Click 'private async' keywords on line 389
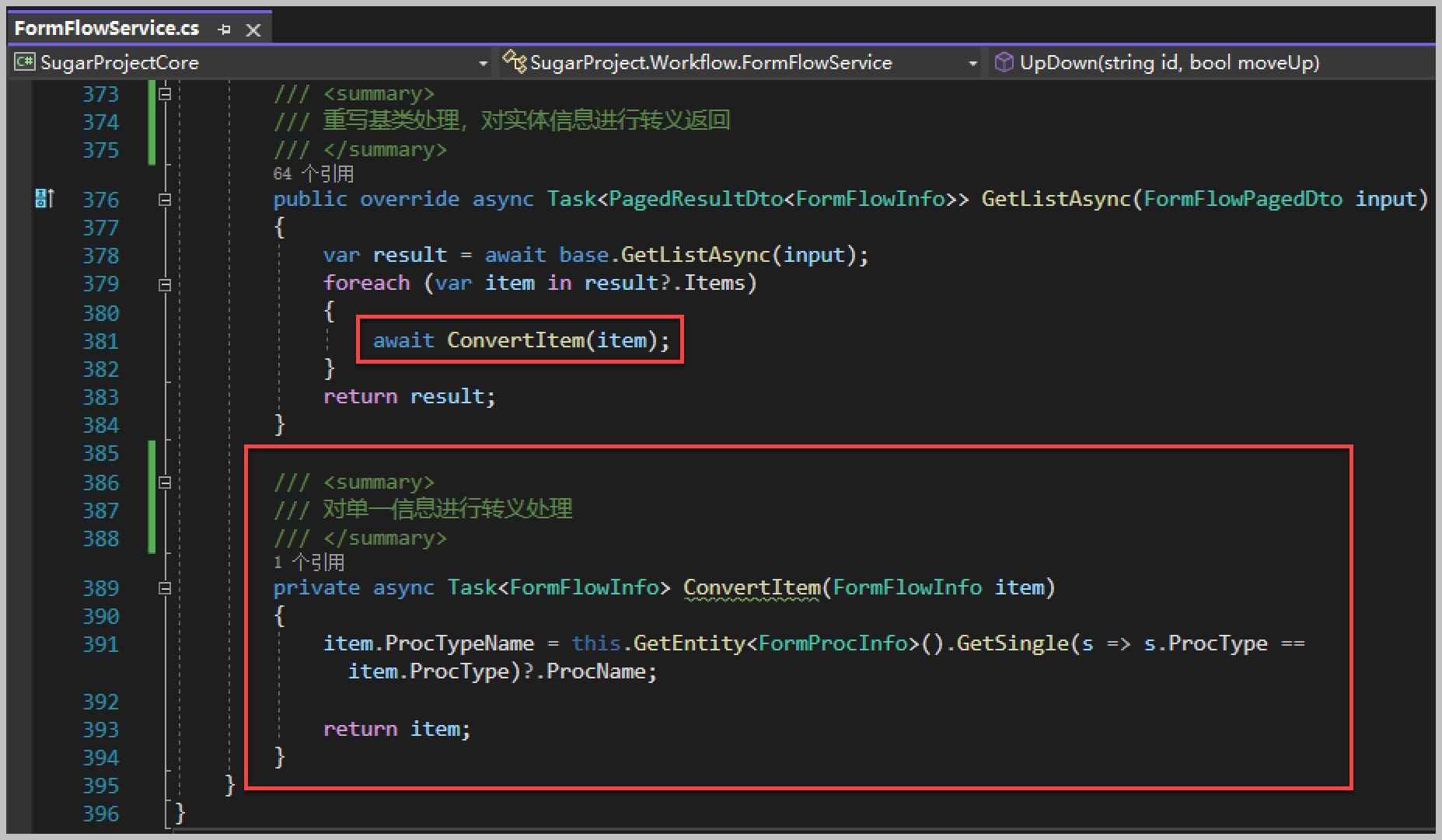 (354, 587)
